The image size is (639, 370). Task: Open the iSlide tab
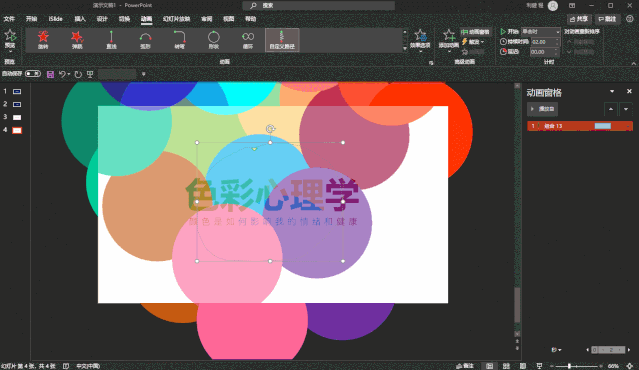55,19
